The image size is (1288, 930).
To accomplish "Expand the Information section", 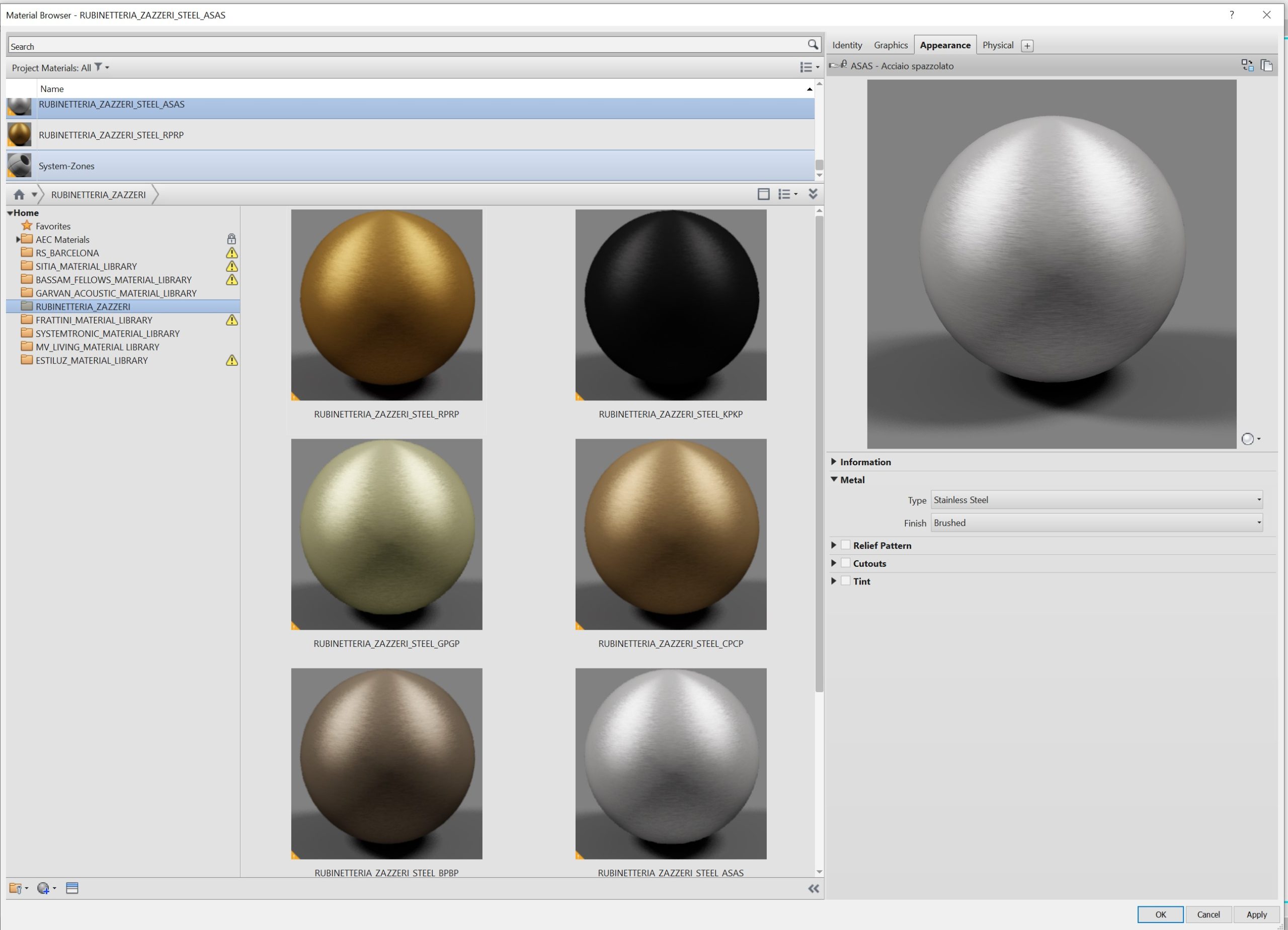I will click(x=834, y=462).
